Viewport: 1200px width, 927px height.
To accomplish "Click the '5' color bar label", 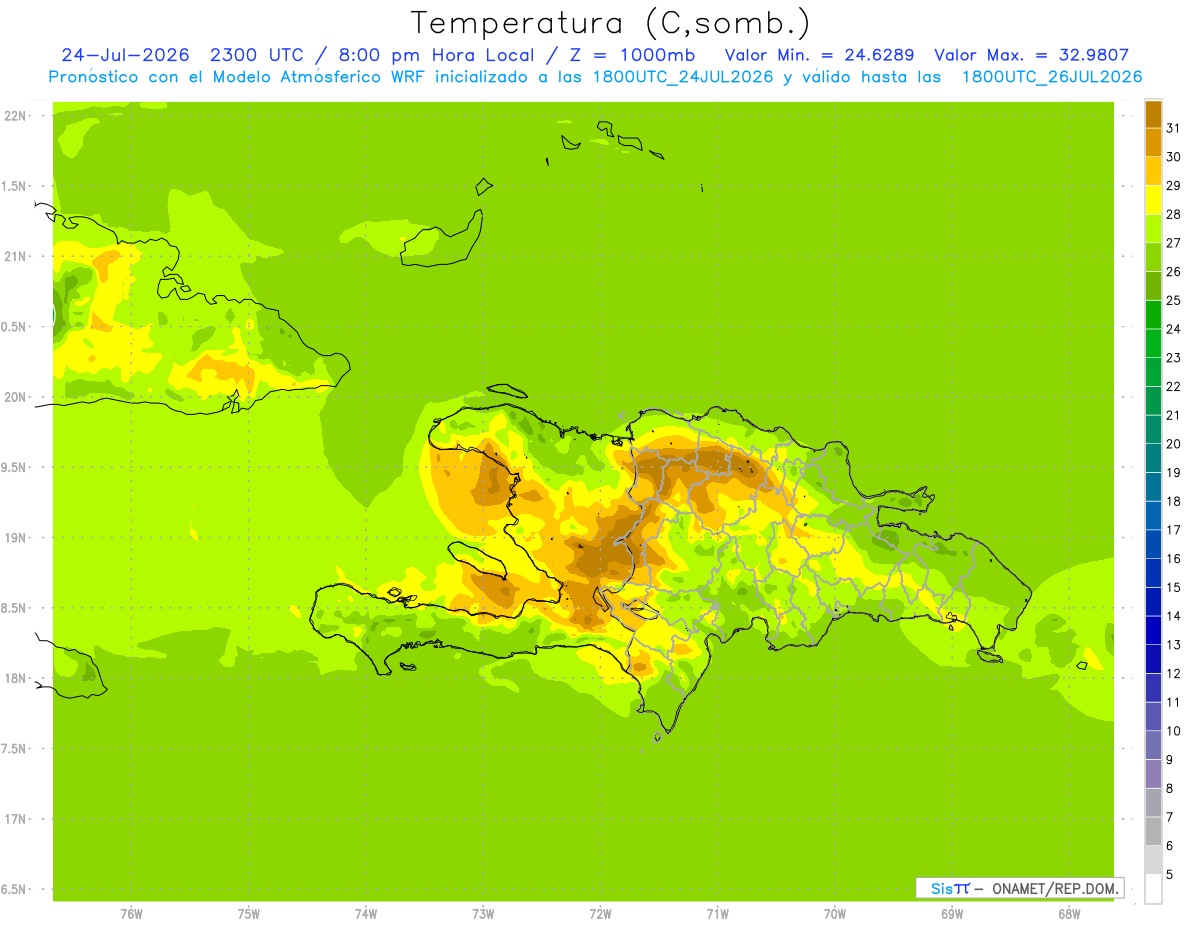I will point(1170,875).
